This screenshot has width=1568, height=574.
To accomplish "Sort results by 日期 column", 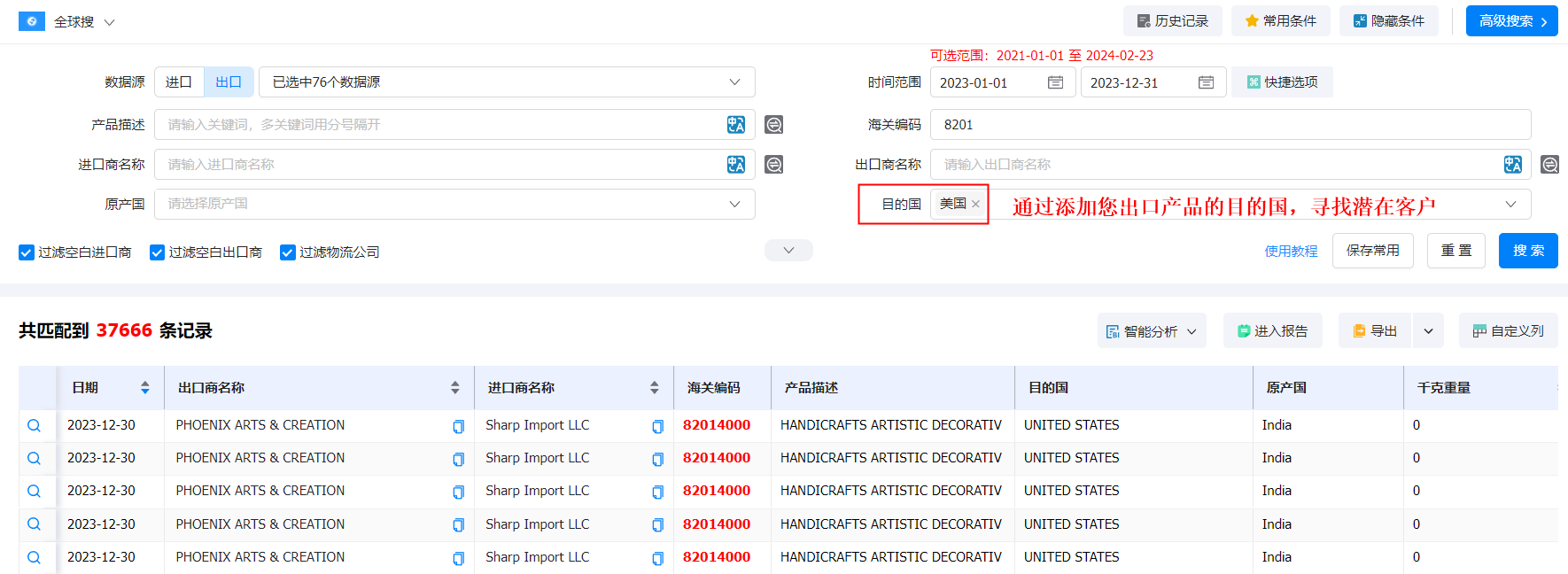I will coord(144,388).
